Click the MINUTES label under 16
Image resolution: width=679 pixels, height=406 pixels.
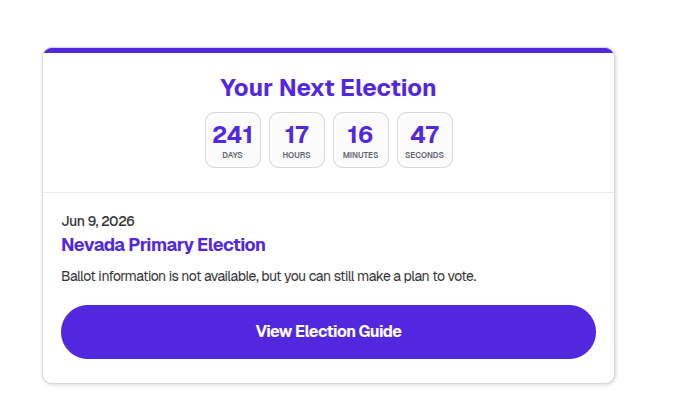coord(361,155)
